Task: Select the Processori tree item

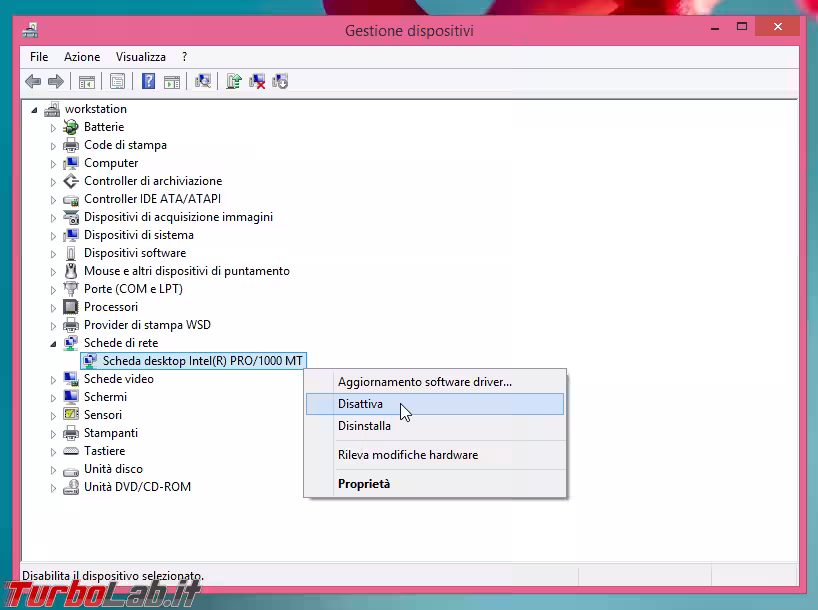Action: pos(110,307)
